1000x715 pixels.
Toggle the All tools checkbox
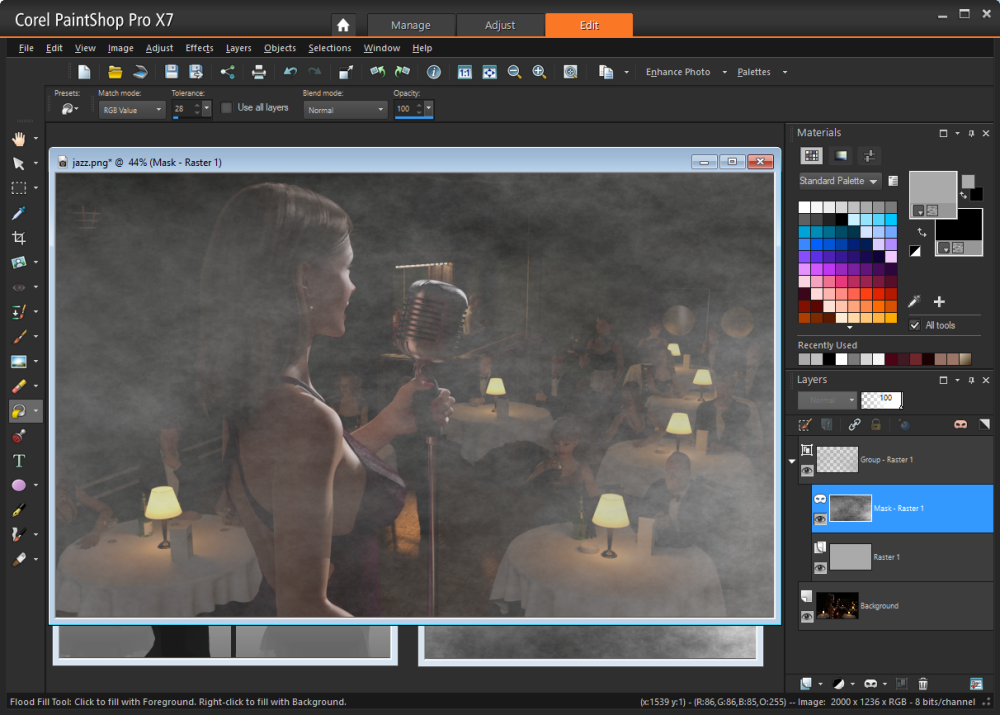point(915,325)
